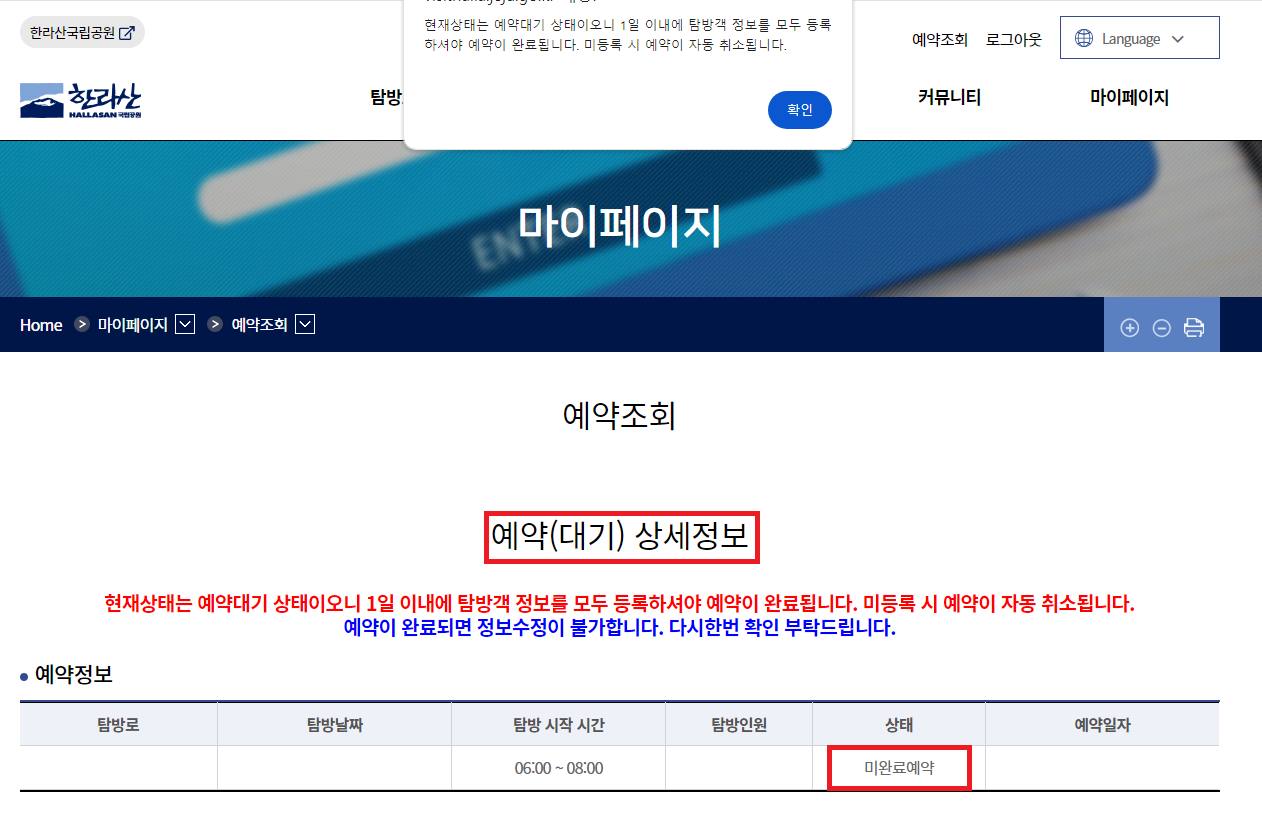1262x813 pixels.
Task: Click the 상태 column header
Action: click(x=899, y=725)
